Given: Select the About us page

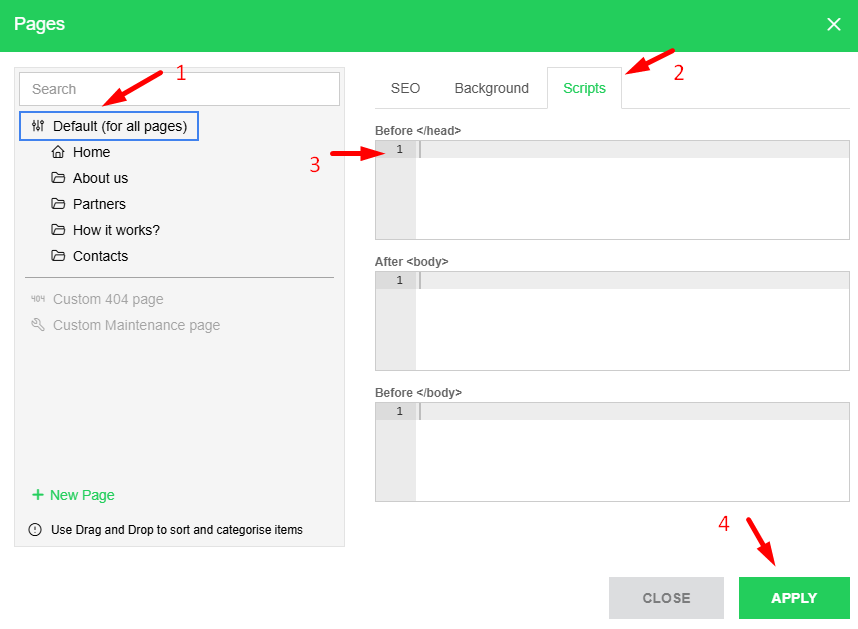Looking at the screenshot, I should tap(100, 178).
